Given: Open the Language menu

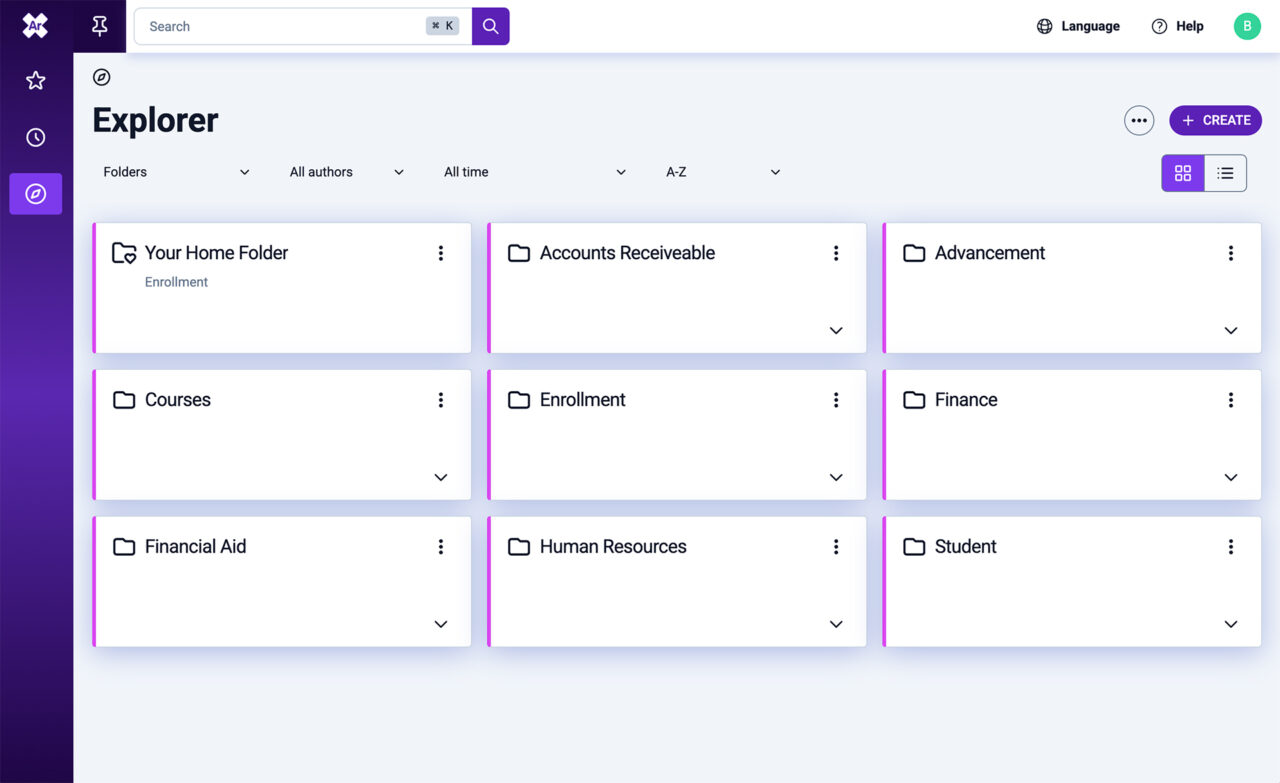Looking at the screenshot, I should pyautogui.click(x=1078, y=26).
